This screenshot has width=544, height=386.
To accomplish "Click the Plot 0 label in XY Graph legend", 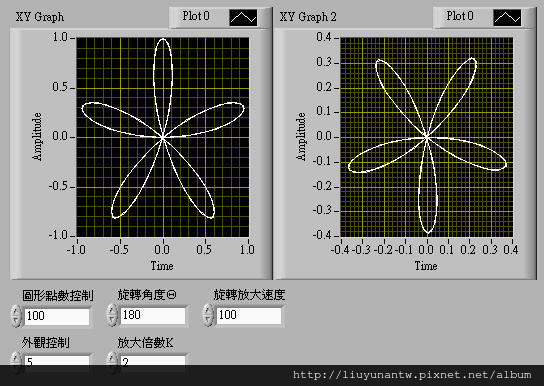I will tap(196, 16).
